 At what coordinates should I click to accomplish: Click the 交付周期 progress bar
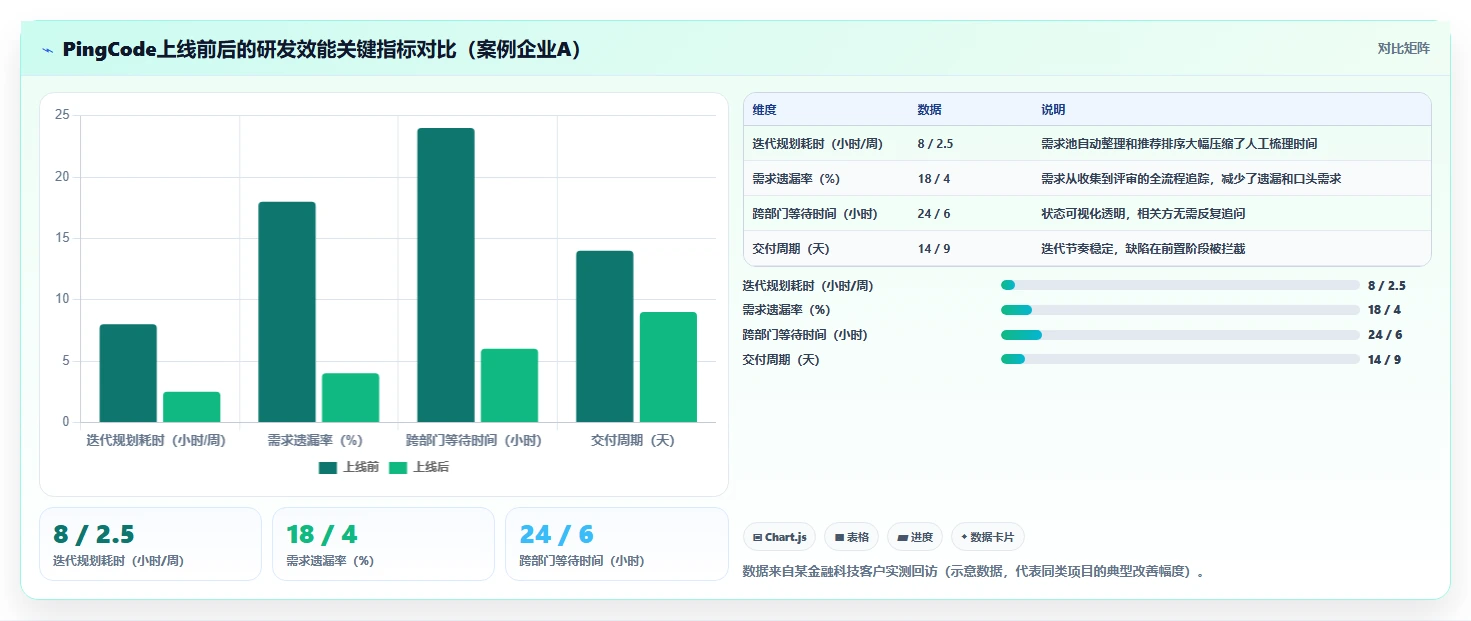[1180, 359]
